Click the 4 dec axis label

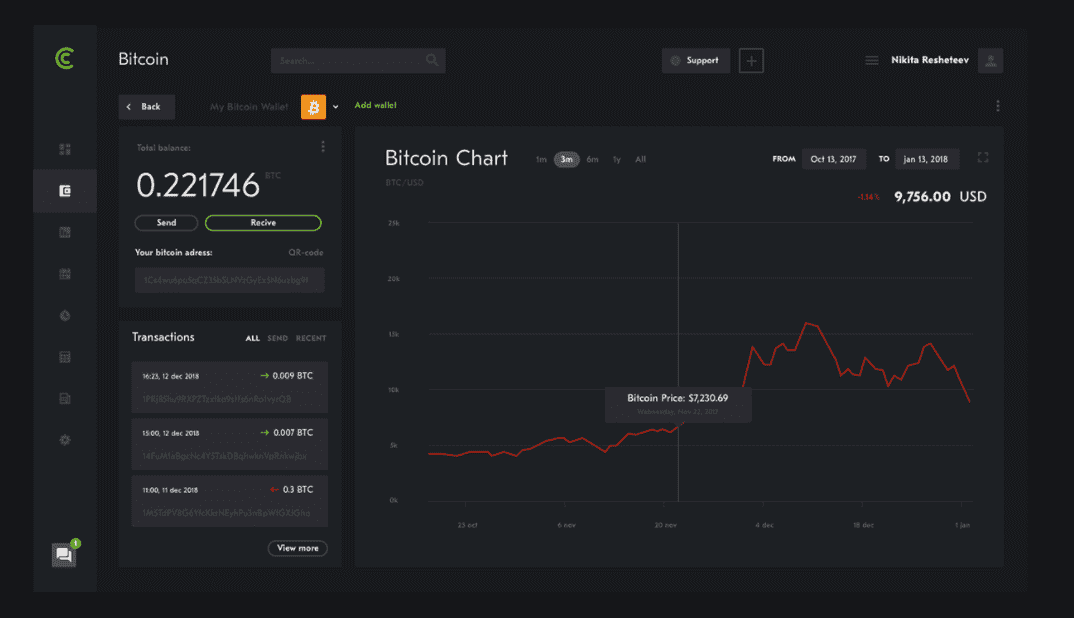tap(764, 526)
